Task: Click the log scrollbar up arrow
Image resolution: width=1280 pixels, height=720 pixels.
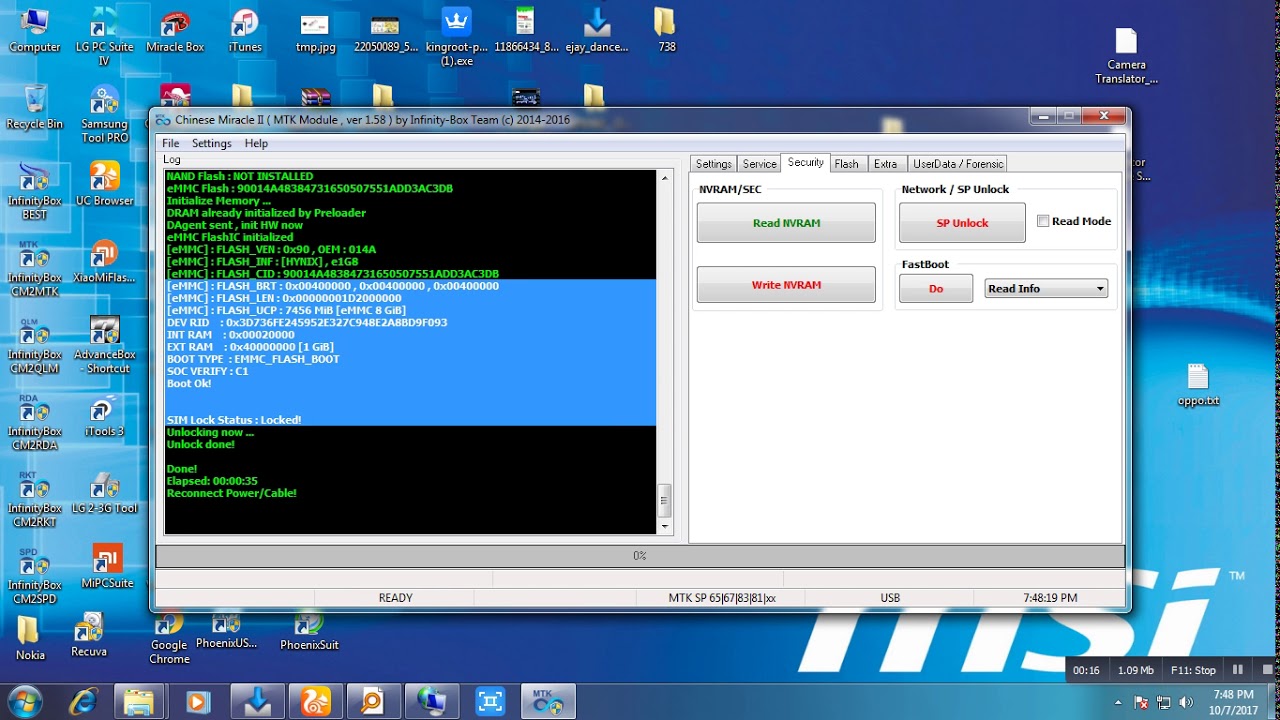Action: pyautogui.click(x=665, y=178)
